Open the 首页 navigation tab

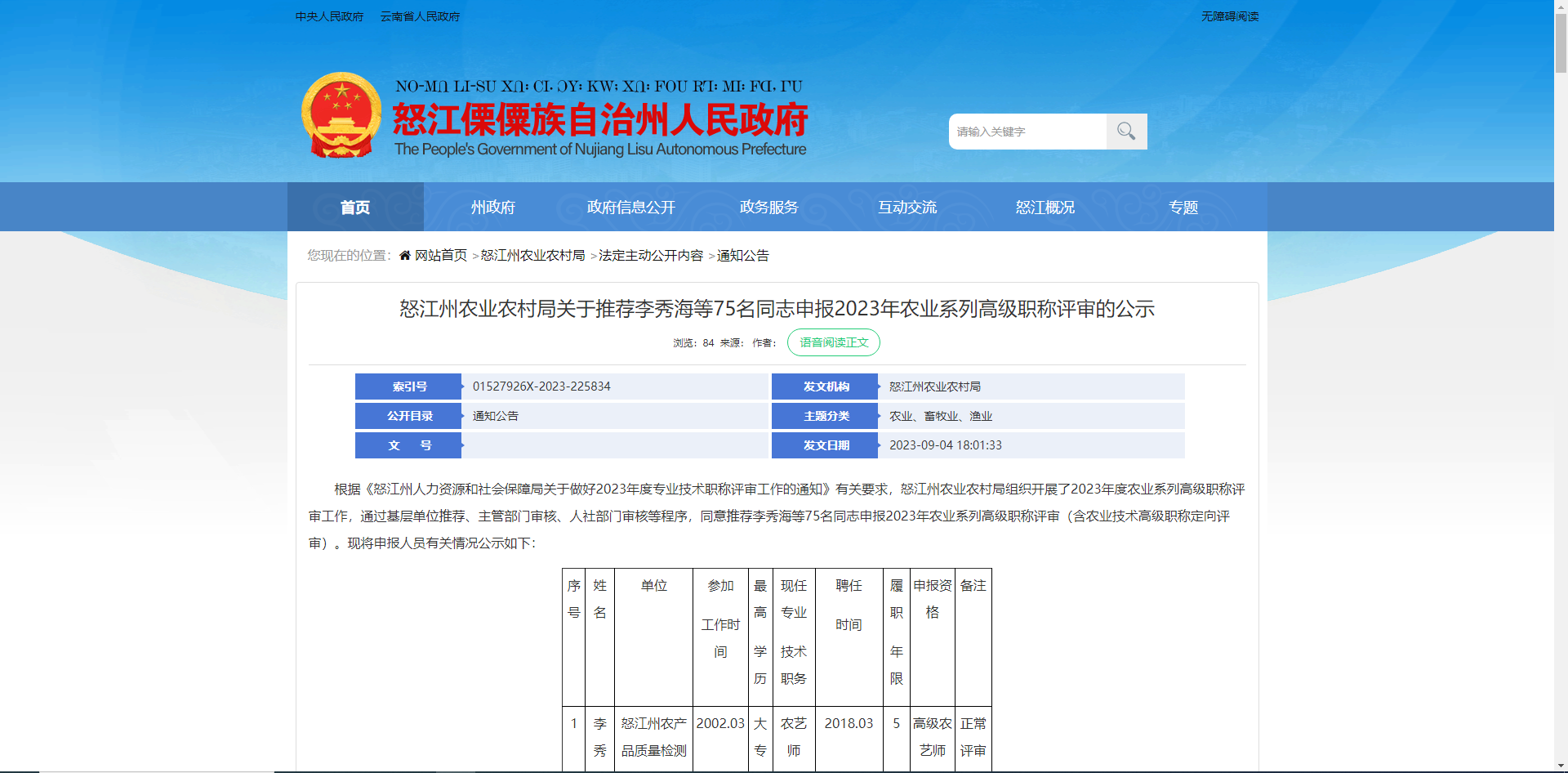355,208
